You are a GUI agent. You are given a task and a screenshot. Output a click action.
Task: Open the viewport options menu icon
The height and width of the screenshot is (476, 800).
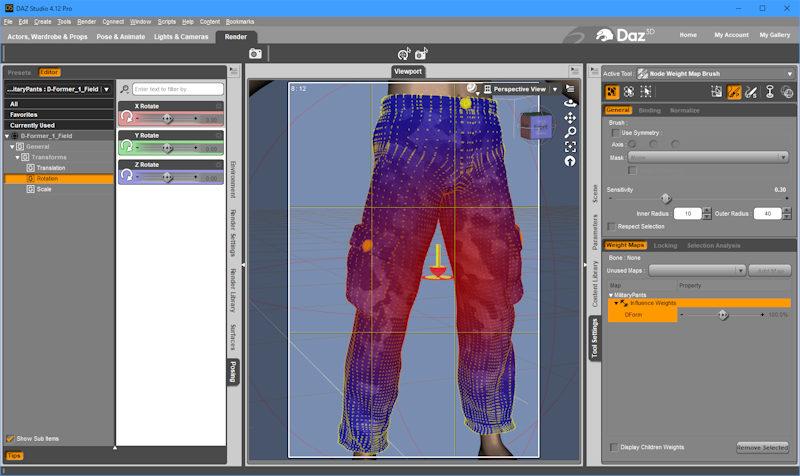[570, 89]
